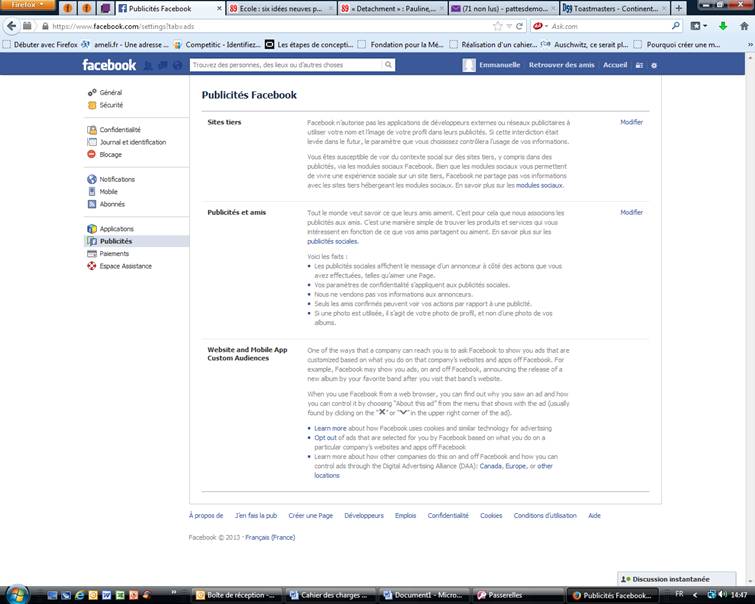Select the Publicités sidebar item
This screenshot has width=755, height=604.
[137, 241]
